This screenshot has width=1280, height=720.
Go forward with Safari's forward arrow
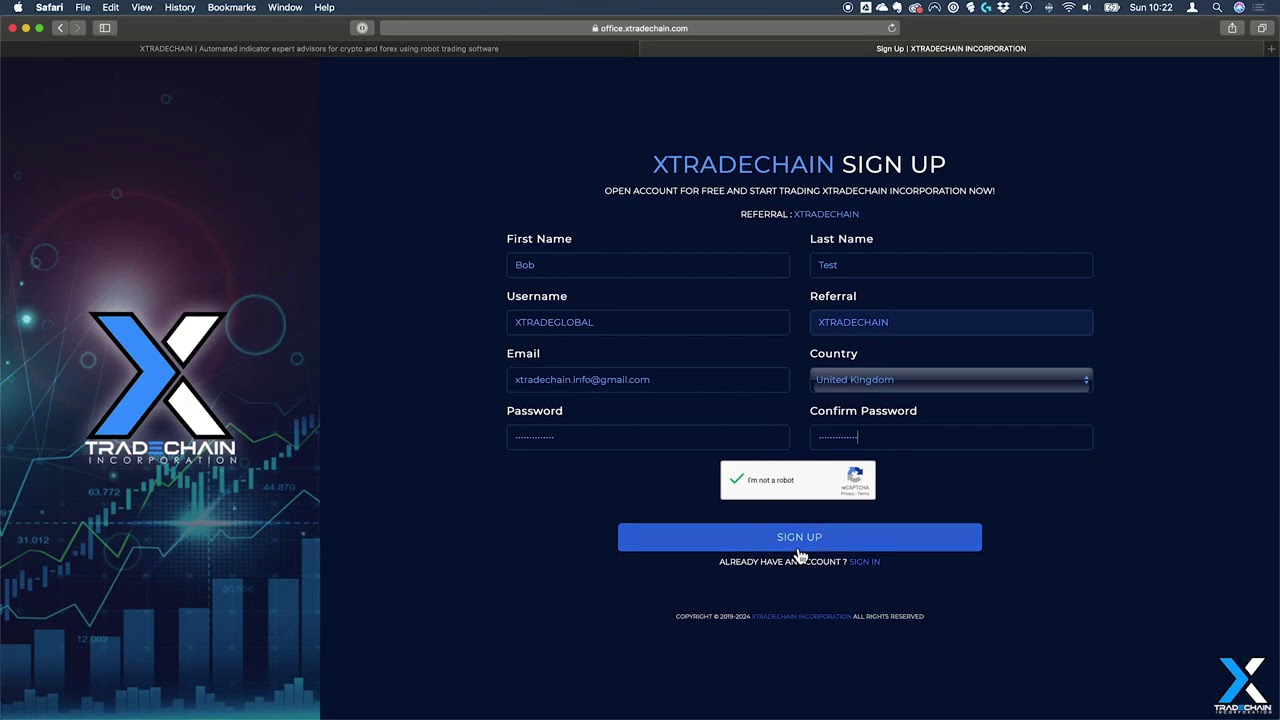pos(78,28)
